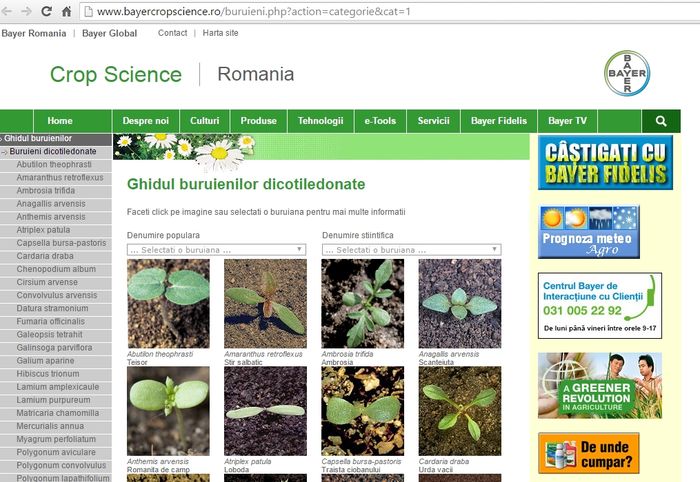Click the browser forward arrow
Image resolution: width=700 pixels, height=482 pixels.
(x=26, y=11)
